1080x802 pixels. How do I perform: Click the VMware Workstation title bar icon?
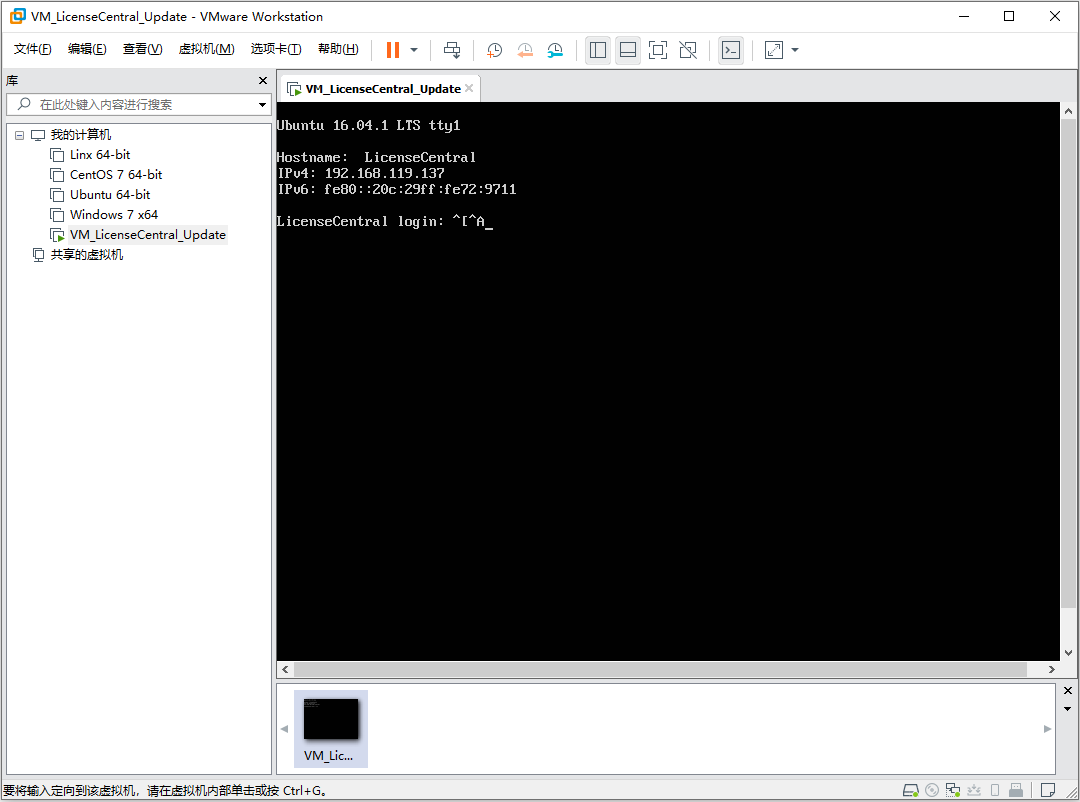[x=17, y=16]
